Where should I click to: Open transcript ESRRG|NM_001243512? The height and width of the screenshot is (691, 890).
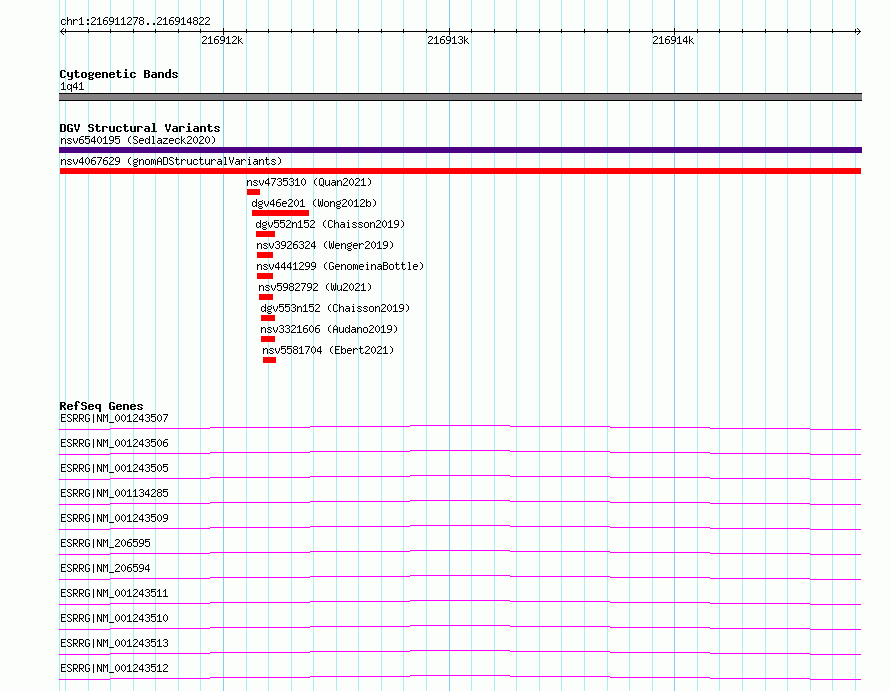click(x=114, y=668)
